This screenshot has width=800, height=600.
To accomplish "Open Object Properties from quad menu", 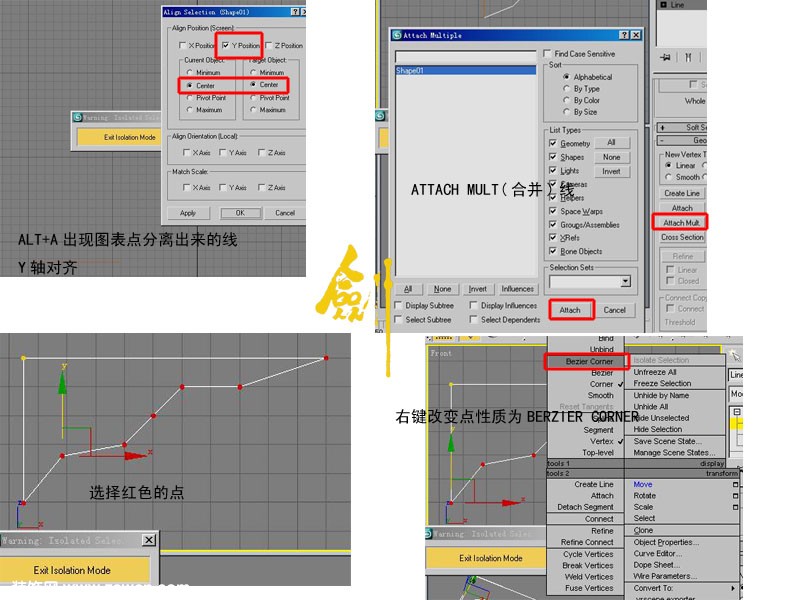I will (x=666, y=542).
